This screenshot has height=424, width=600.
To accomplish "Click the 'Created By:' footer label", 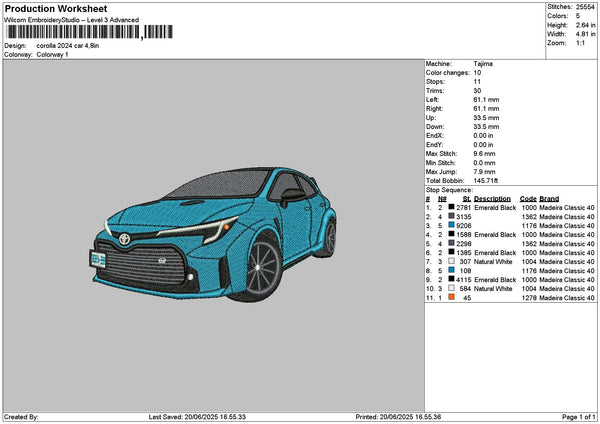I will (21, 417).
